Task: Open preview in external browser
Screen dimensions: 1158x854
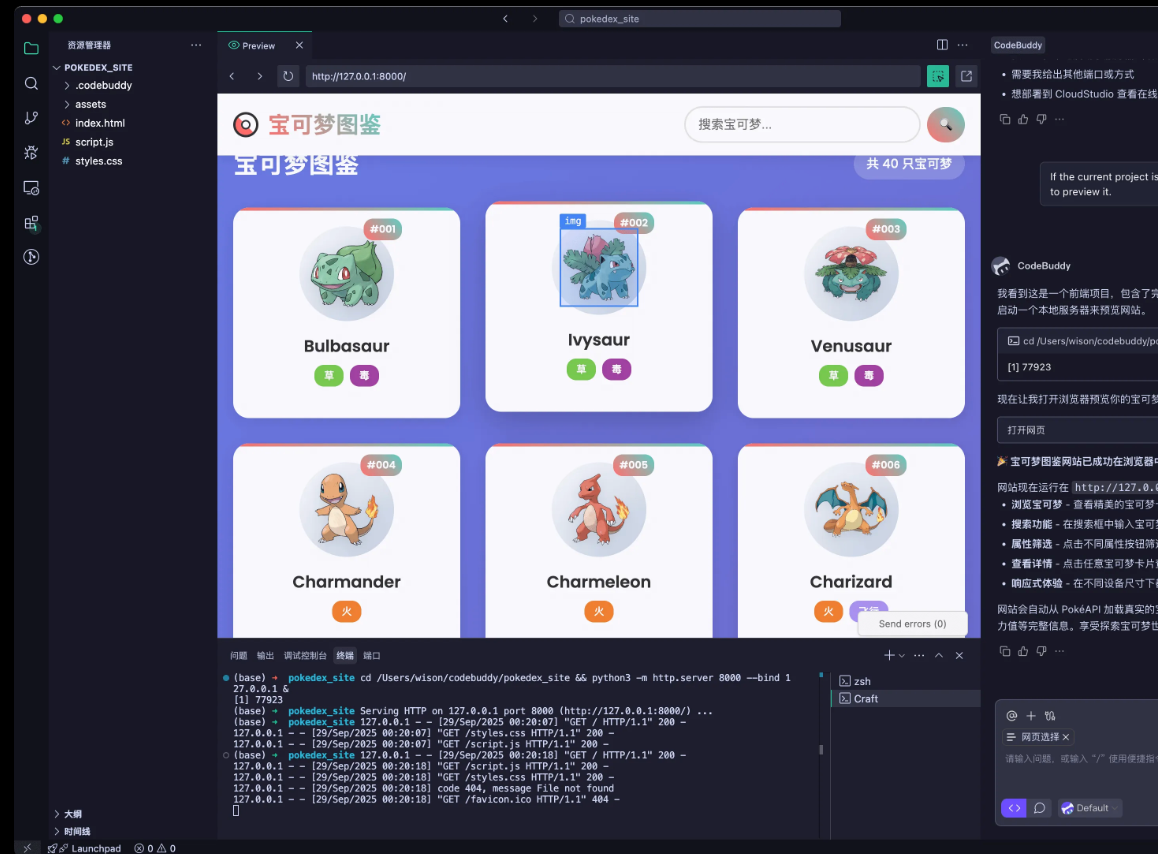Action: [966, 76]
